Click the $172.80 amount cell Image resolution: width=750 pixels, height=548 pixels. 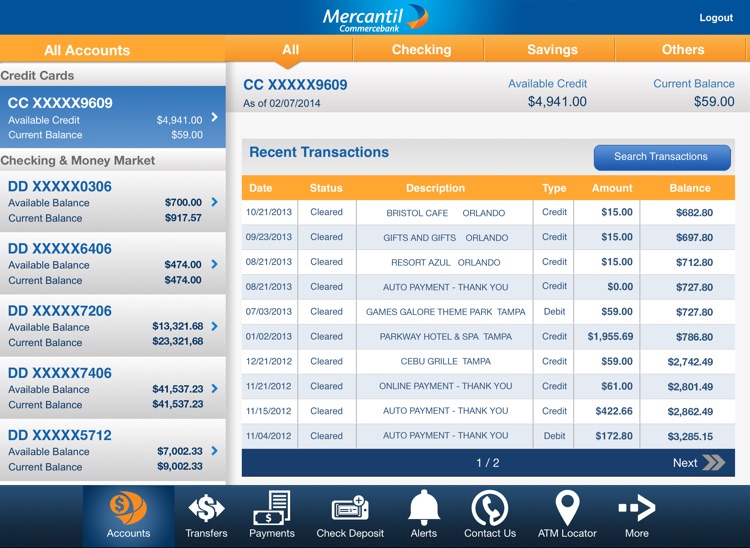click(614, 436)
